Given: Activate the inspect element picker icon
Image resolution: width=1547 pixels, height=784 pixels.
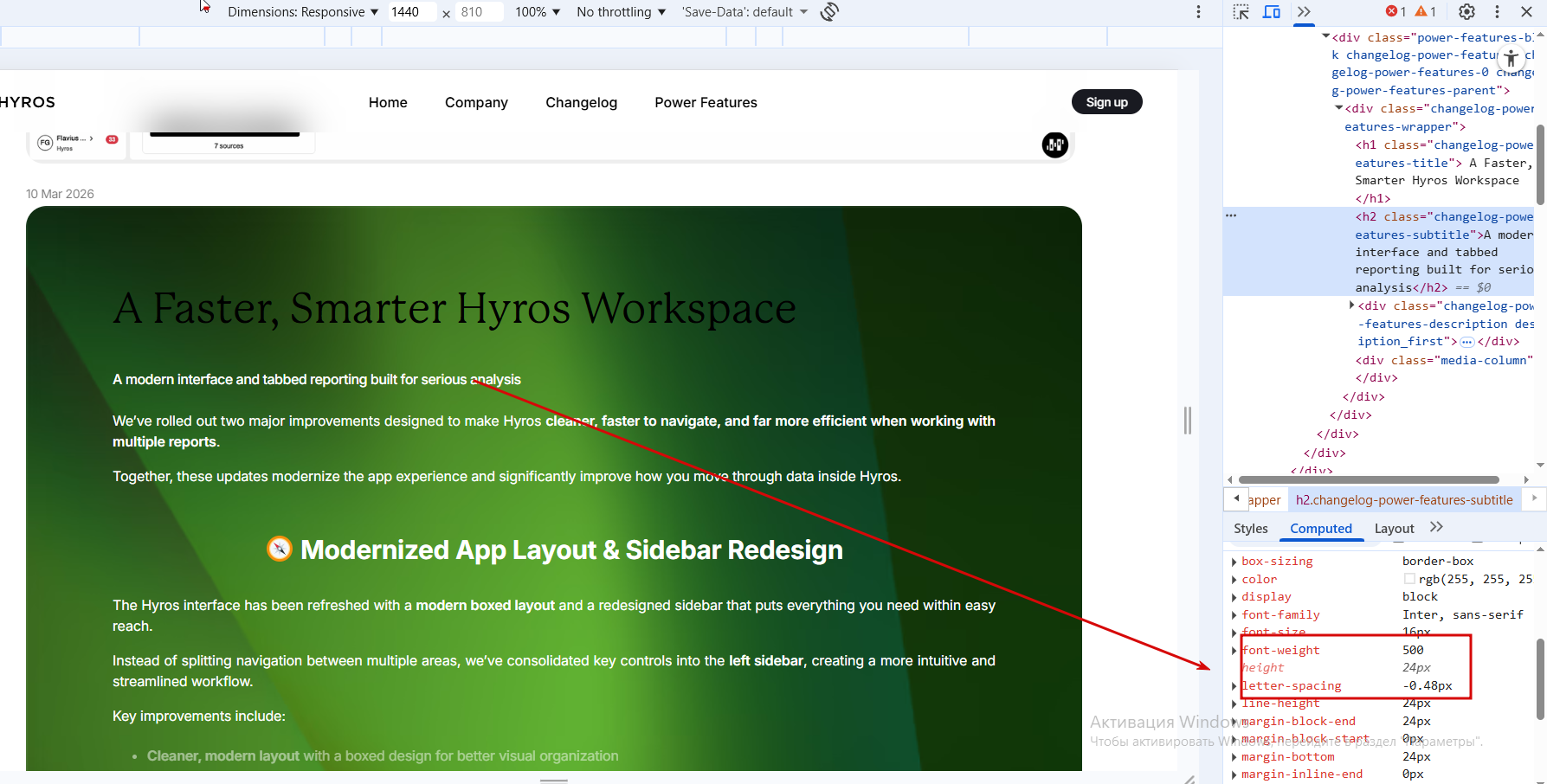Looking at the screenshot, I should point(1241,12).
